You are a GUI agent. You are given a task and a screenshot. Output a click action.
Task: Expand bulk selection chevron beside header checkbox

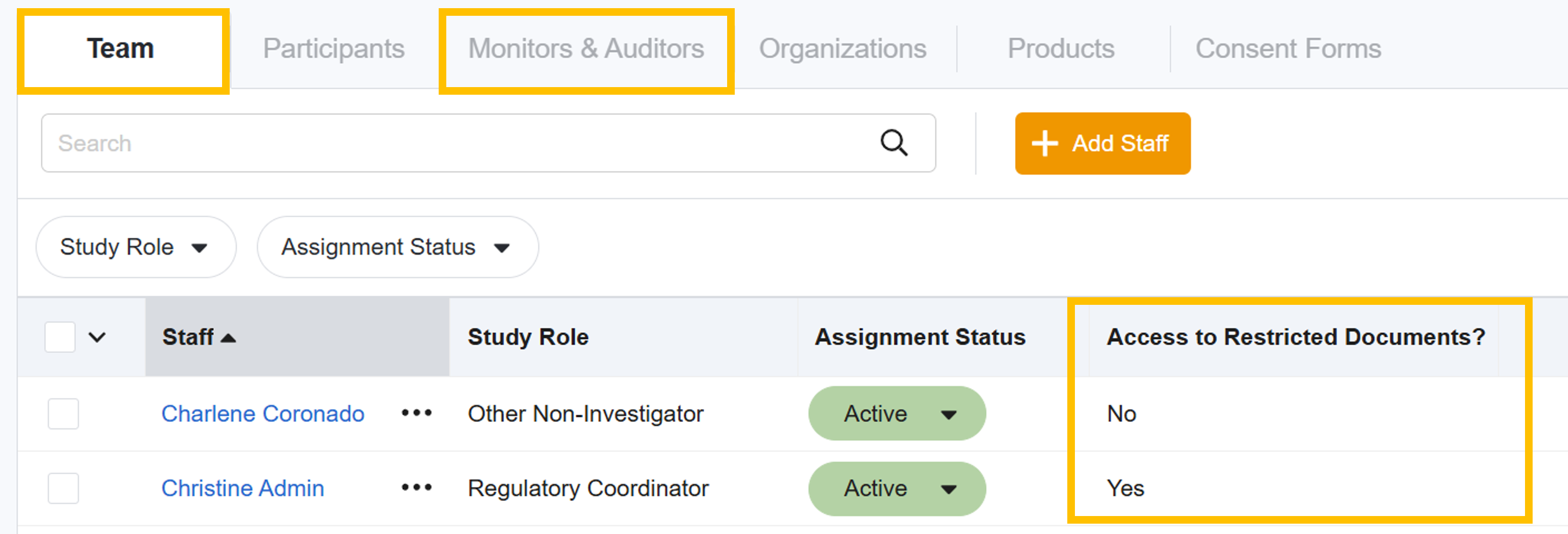click(x=97, y=337)
